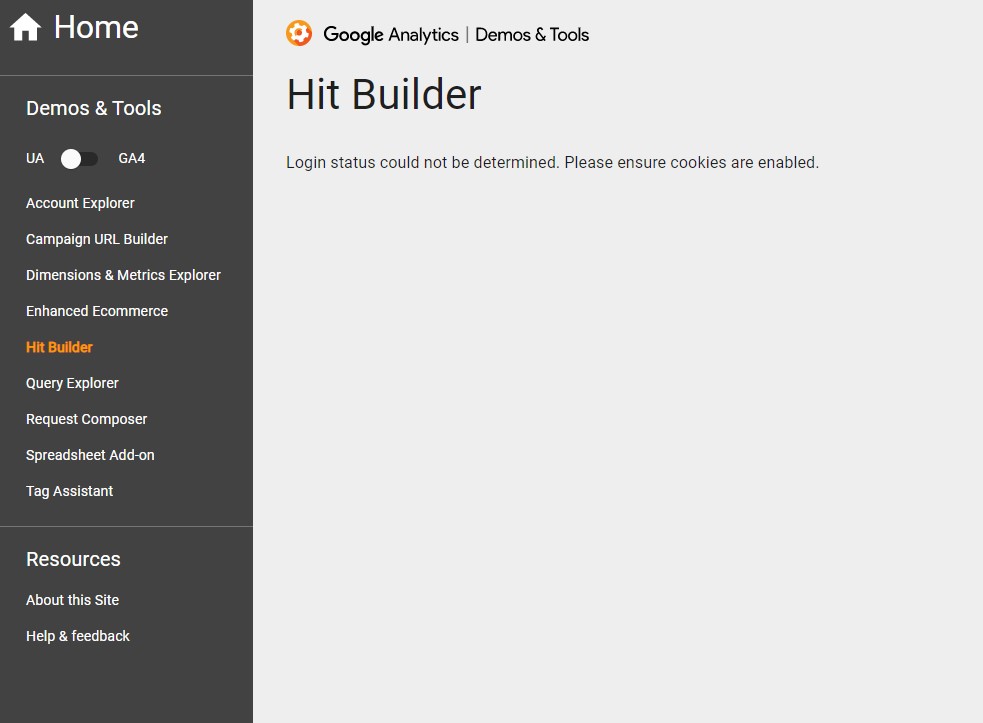Open Tag Assistant from the sidebar
Viewport: 983px width, 723px height.
(69, 491)
